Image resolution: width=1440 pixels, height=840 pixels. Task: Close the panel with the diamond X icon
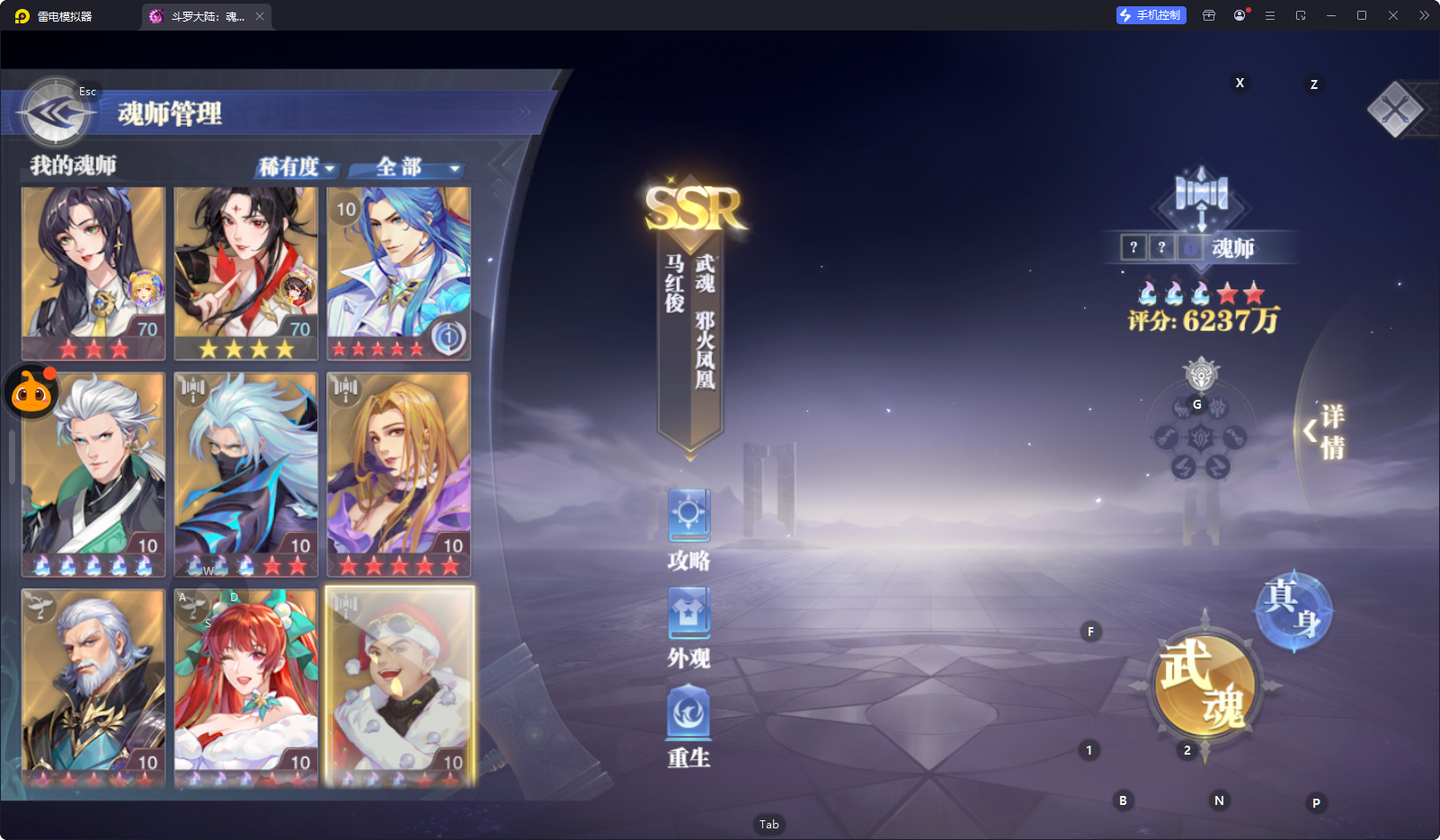(1395, 110)
